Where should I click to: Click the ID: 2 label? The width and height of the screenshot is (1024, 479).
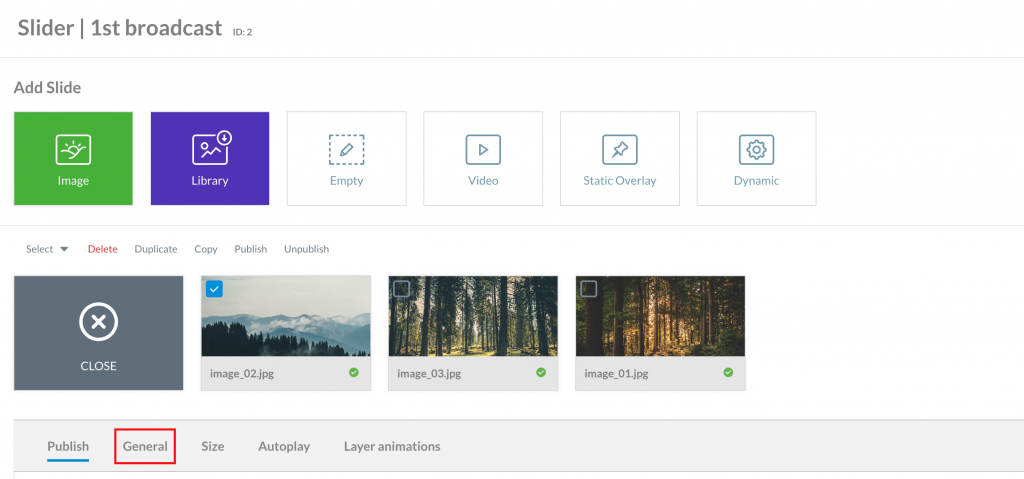click(x=242, y=31)
